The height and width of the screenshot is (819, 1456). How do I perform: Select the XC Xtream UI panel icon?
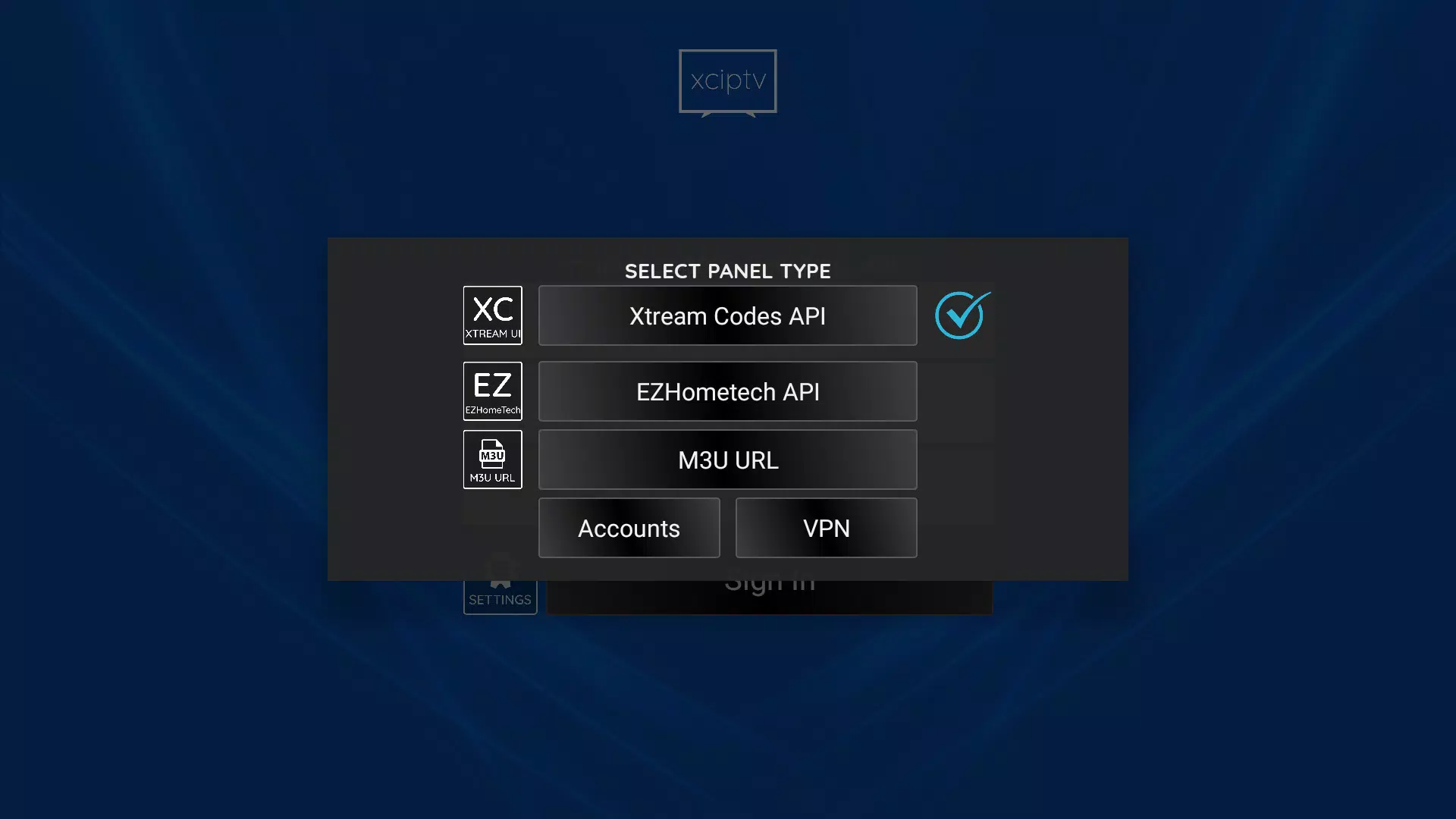pos(493,315)
